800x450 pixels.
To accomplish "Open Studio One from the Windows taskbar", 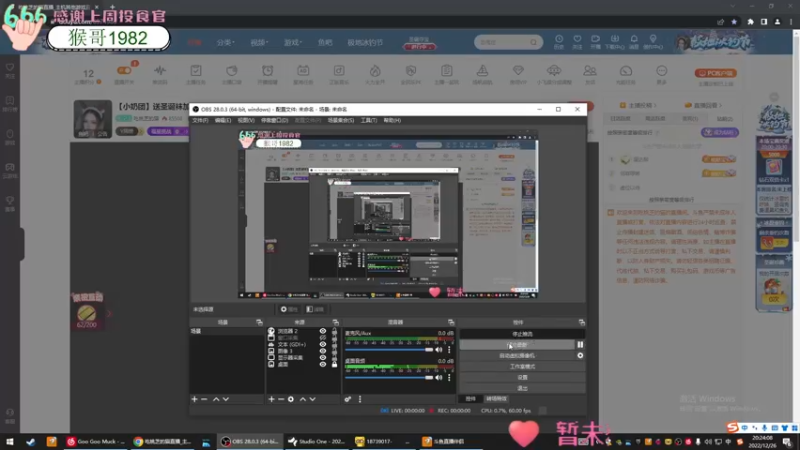I will [316, 441].
